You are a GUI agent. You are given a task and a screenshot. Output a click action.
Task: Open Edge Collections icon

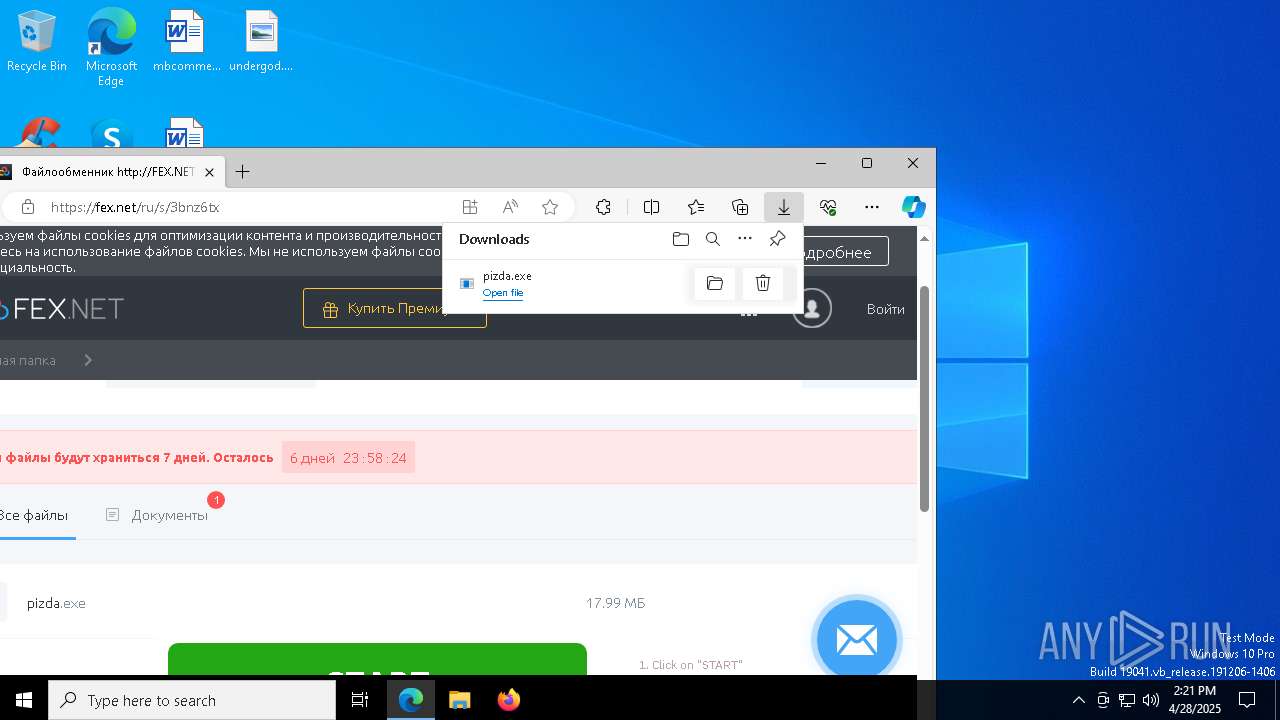point(740,207)
